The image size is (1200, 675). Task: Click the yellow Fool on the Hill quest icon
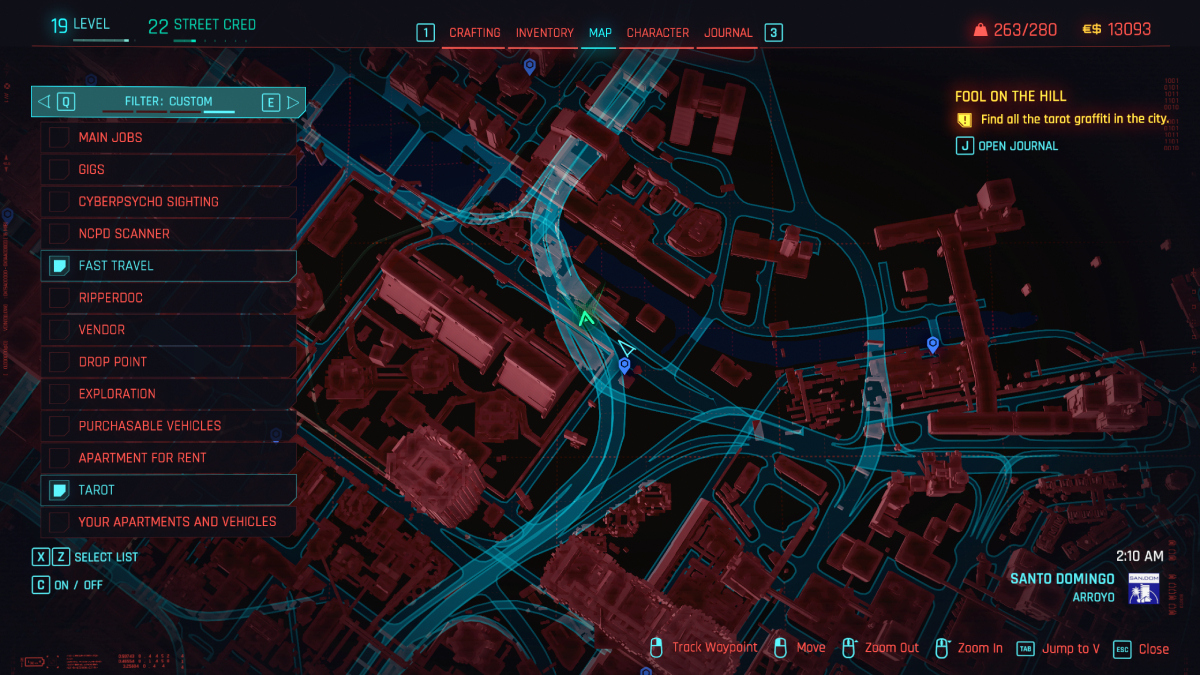tap(964, 119)
